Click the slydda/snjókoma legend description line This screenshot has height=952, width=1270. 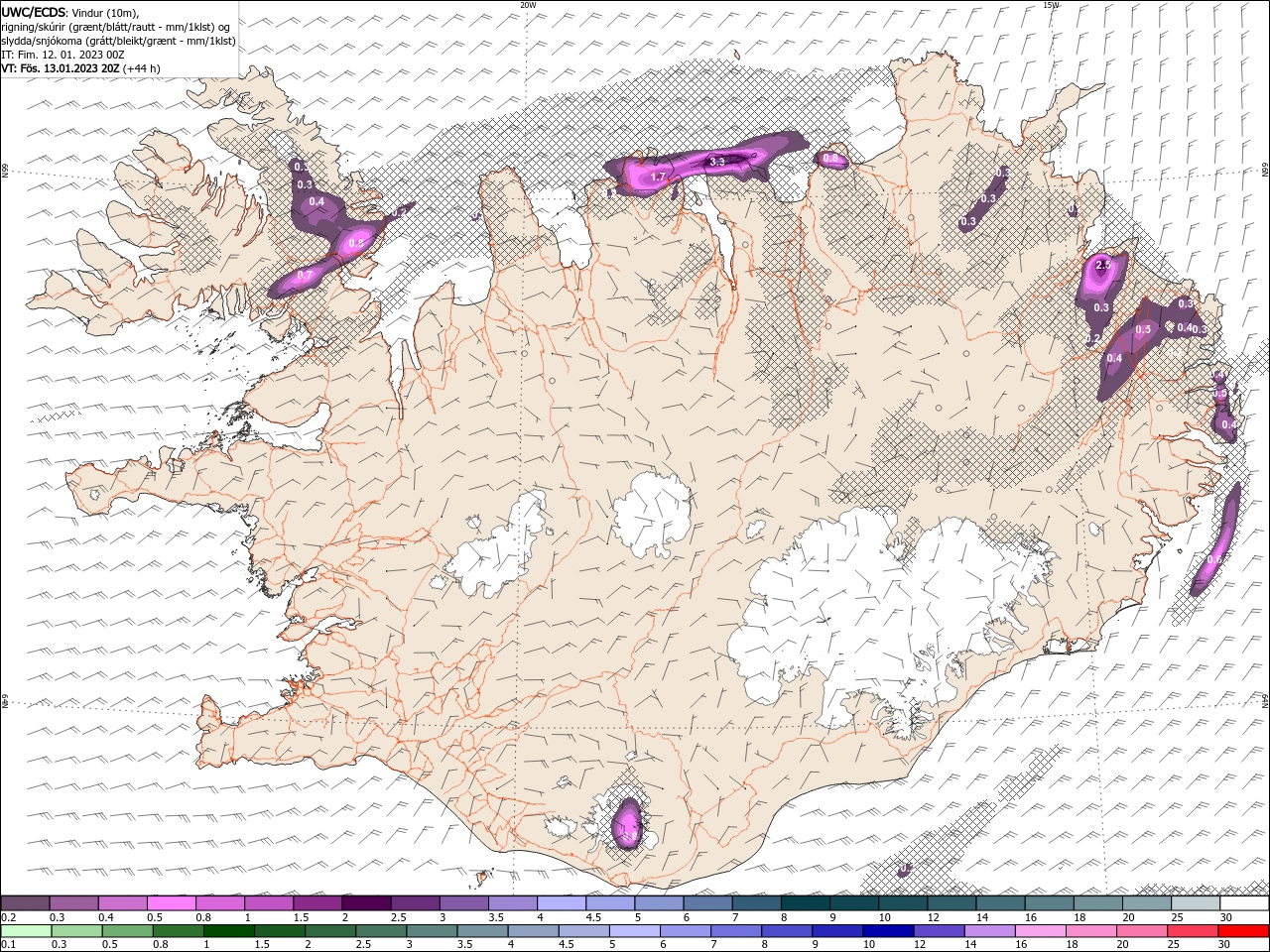click(118, 41)
